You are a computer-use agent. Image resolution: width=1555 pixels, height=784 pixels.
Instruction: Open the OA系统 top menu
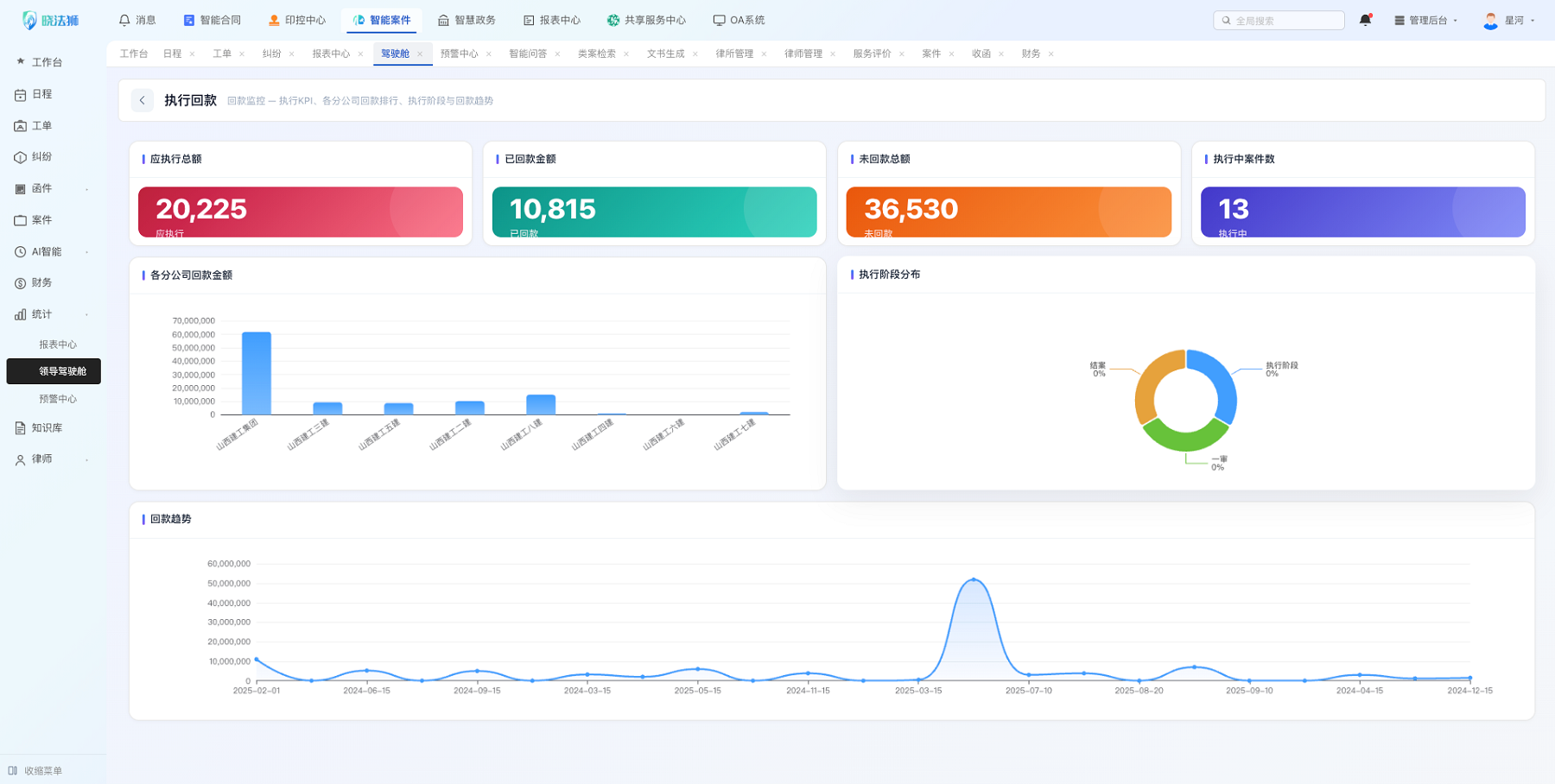coord(739,20)
